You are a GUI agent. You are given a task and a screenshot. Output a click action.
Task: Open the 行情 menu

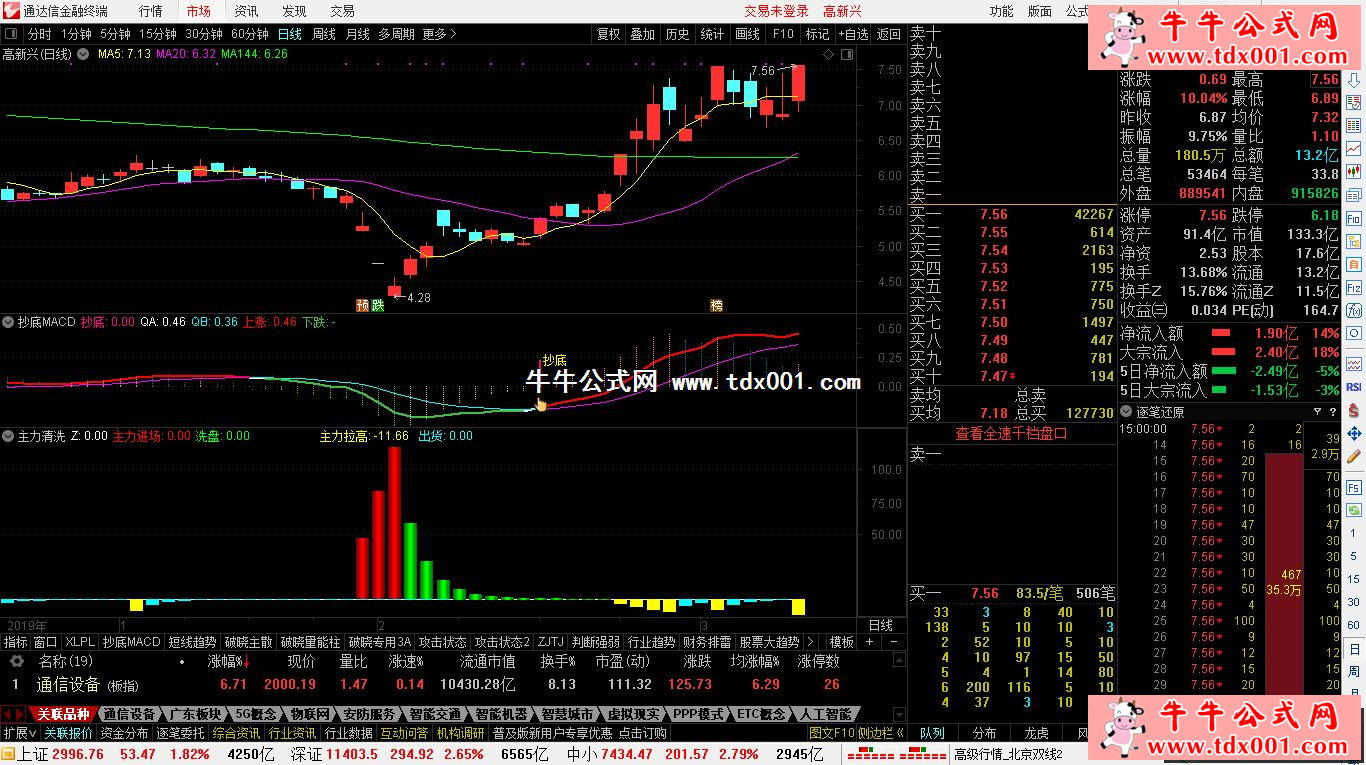click(x=150, y=11)
